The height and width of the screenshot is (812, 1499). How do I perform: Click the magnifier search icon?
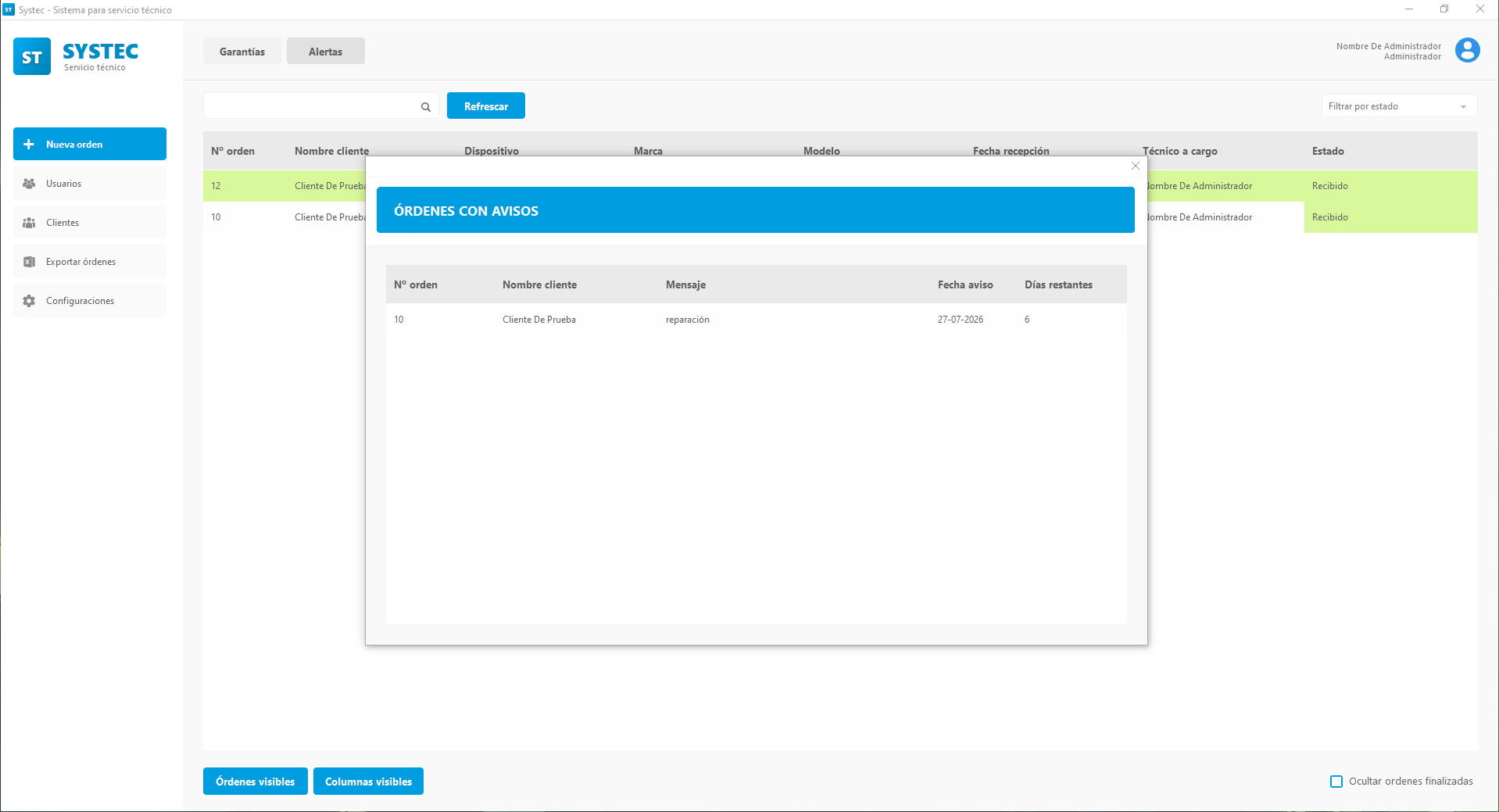pos(426,107)
